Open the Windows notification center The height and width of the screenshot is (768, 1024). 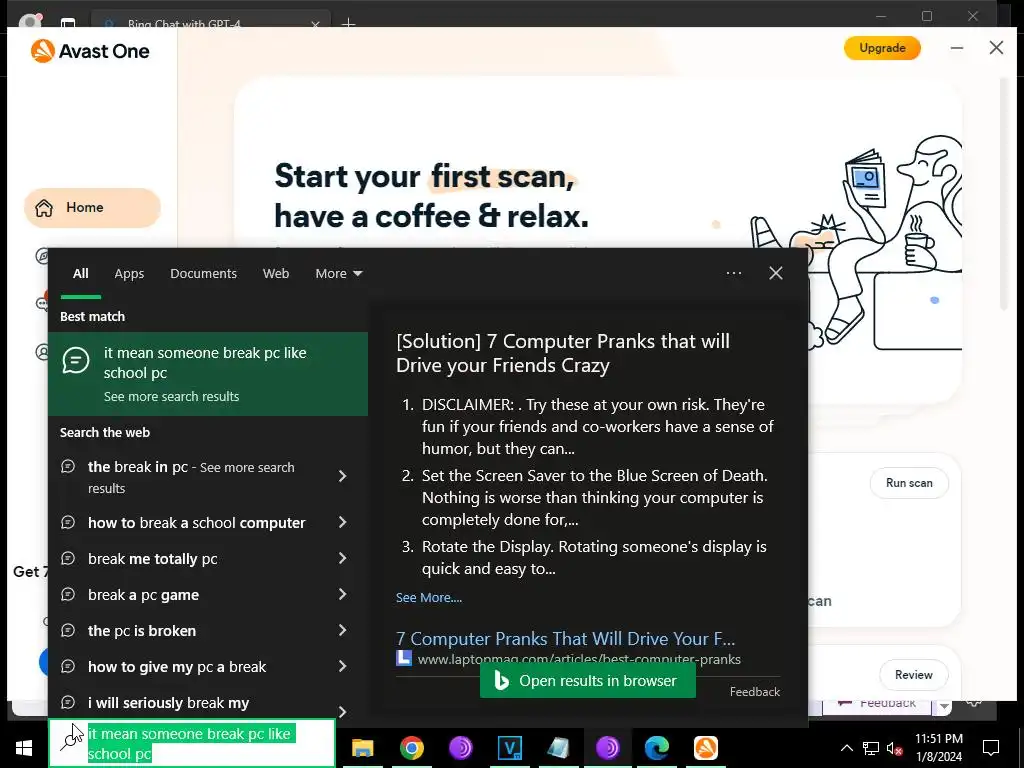(991, 748)
